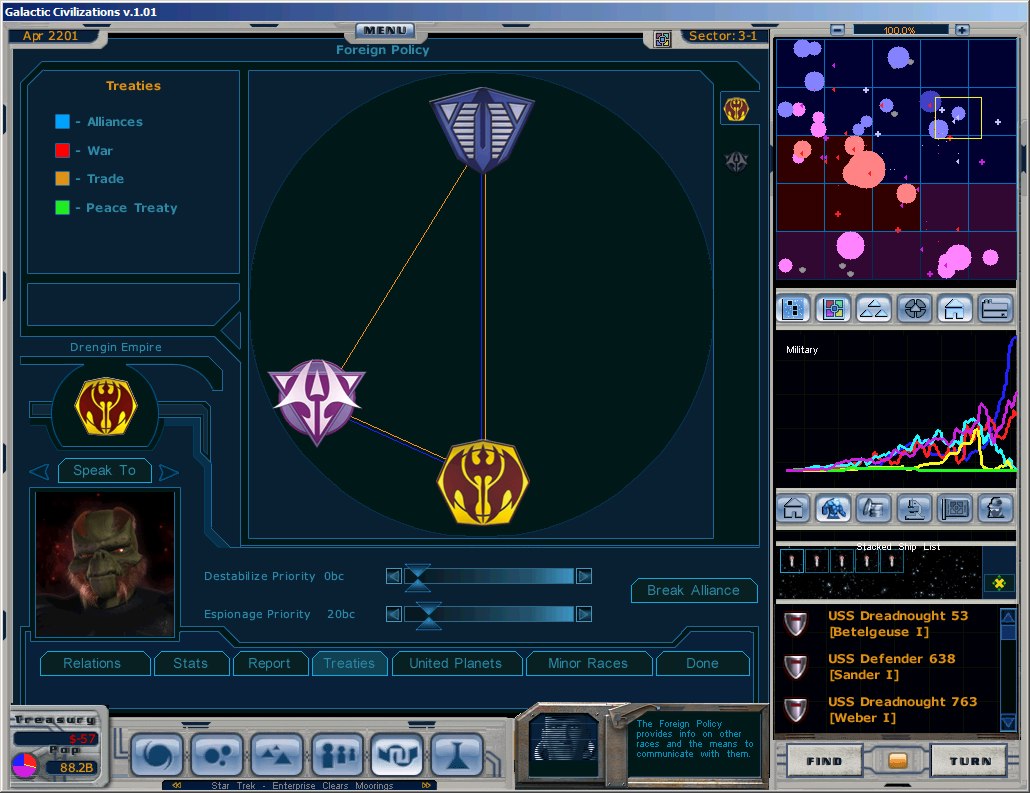Viewport: 1030px width, 793px height.
Task: Select the colored sector-grid minimap icon
Action: pyautogui.click(x=833, y=308)
